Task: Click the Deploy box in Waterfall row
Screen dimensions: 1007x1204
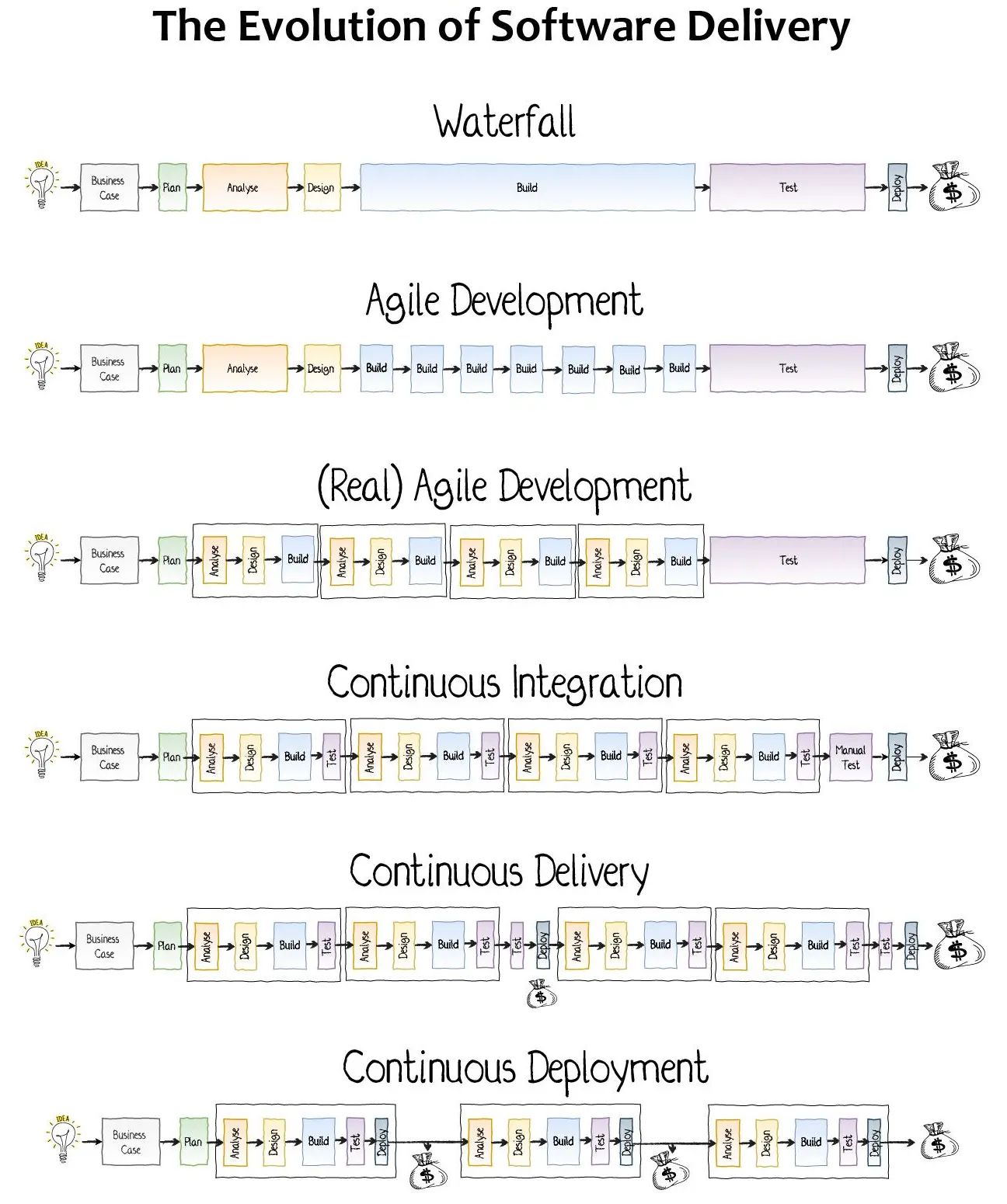Action: pos(897,187)
